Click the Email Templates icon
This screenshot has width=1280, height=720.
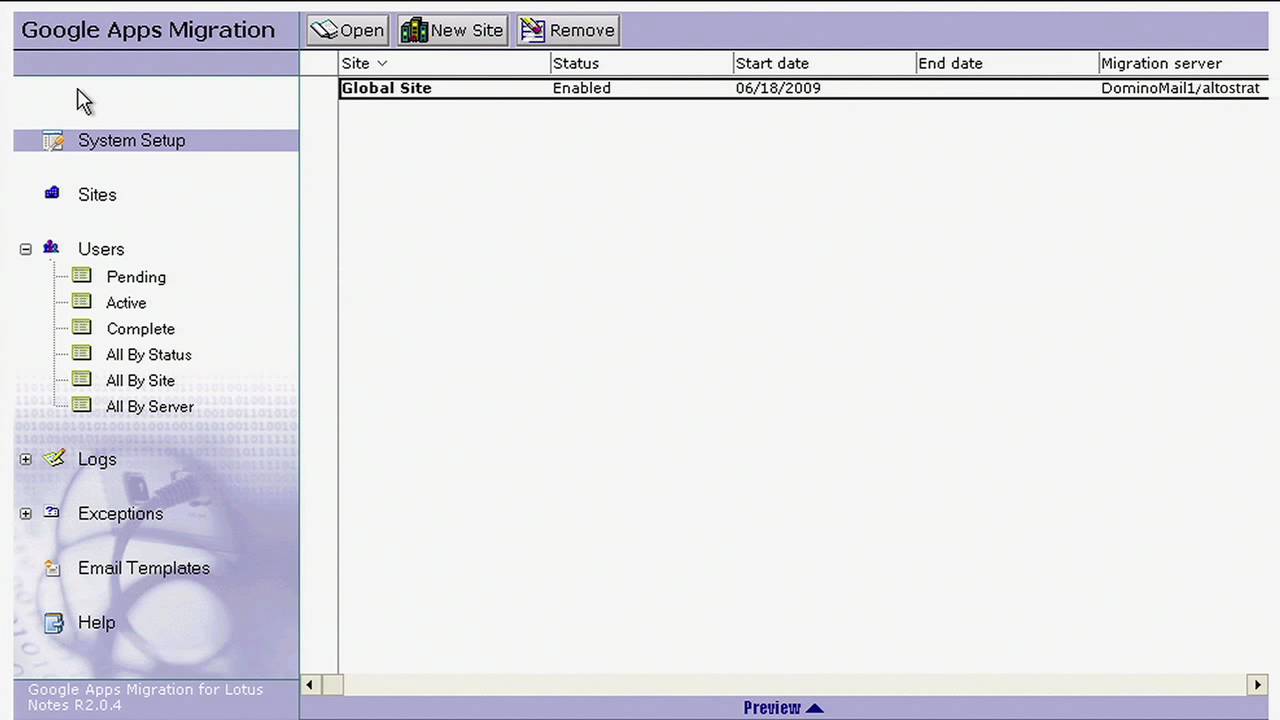pyautogui.click(x=52, y=567)
